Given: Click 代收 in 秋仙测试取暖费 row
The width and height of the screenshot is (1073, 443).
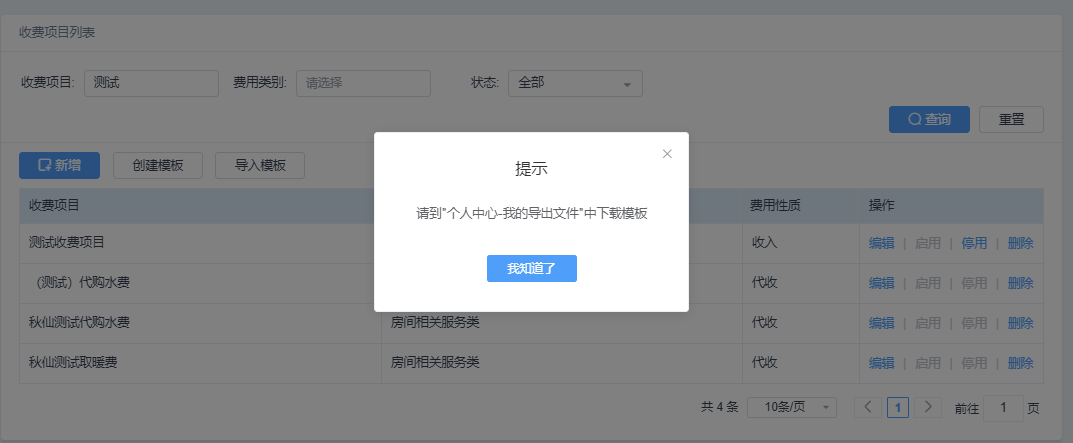Looking at the screenshot, I should (764, 362).
